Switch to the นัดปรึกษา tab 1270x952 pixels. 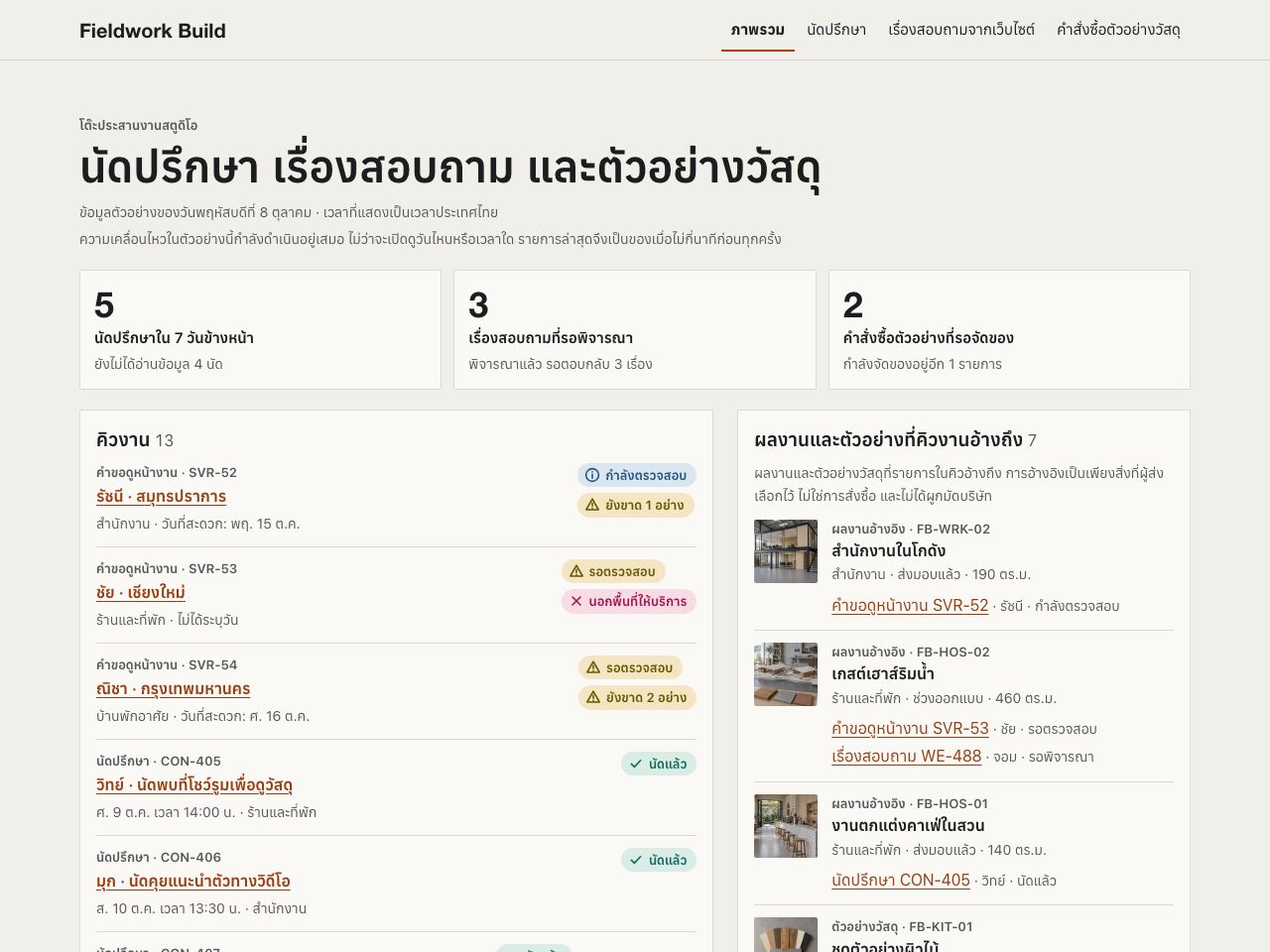coord(836,30)
